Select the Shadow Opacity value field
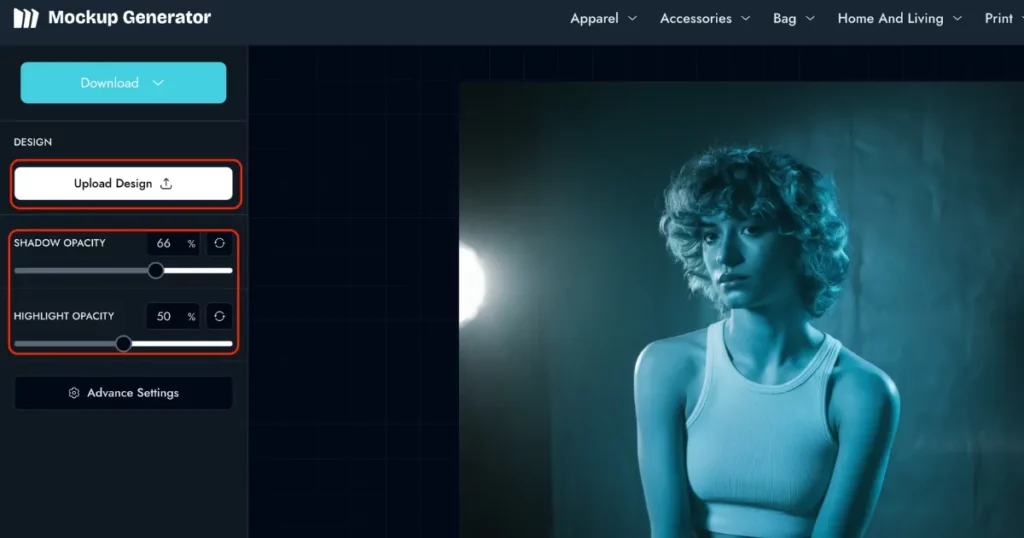Image resolution: width=1024 pixels, height=538 pixels. [x=164, y=243]
